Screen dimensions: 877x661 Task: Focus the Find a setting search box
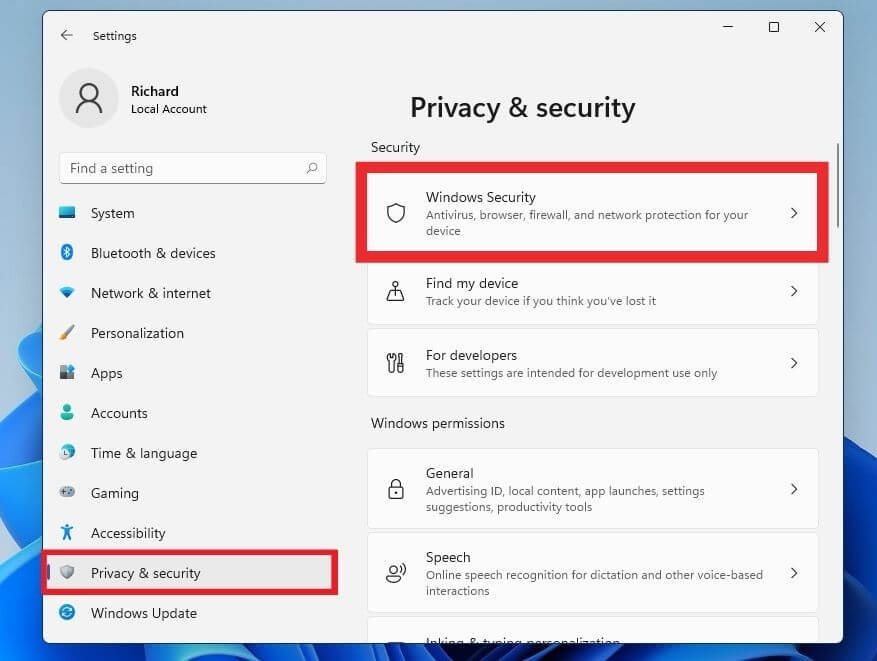point(180,168)
